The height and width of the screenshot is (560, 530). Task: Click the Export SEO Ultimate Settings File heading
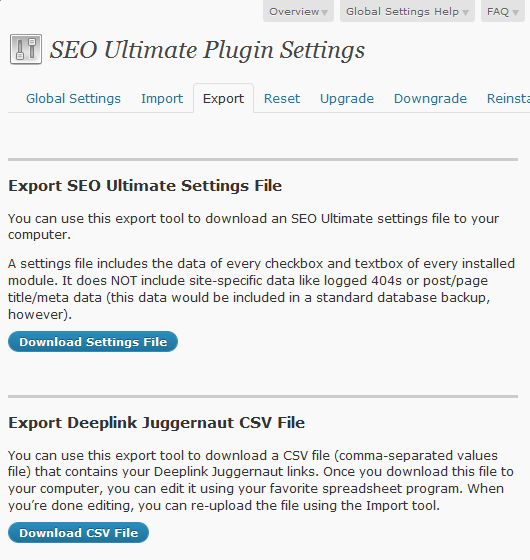pos(145,186)
